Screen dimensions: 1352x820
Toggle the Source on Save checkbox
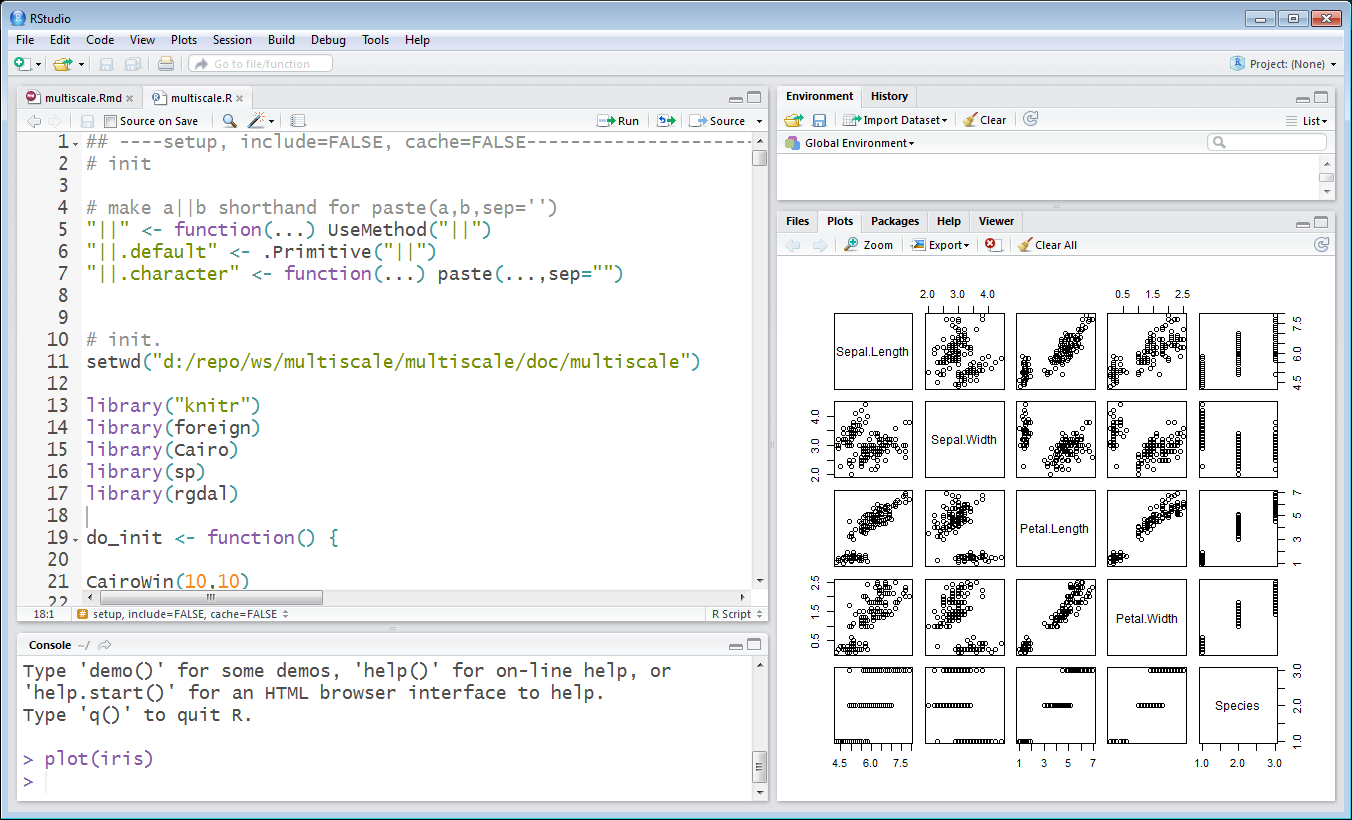pos(111,121)
